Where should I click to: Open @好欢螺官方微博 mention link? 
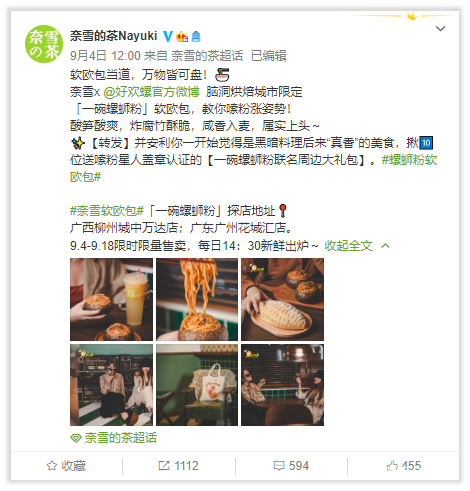pyautogui.click(x=151, y=92)
